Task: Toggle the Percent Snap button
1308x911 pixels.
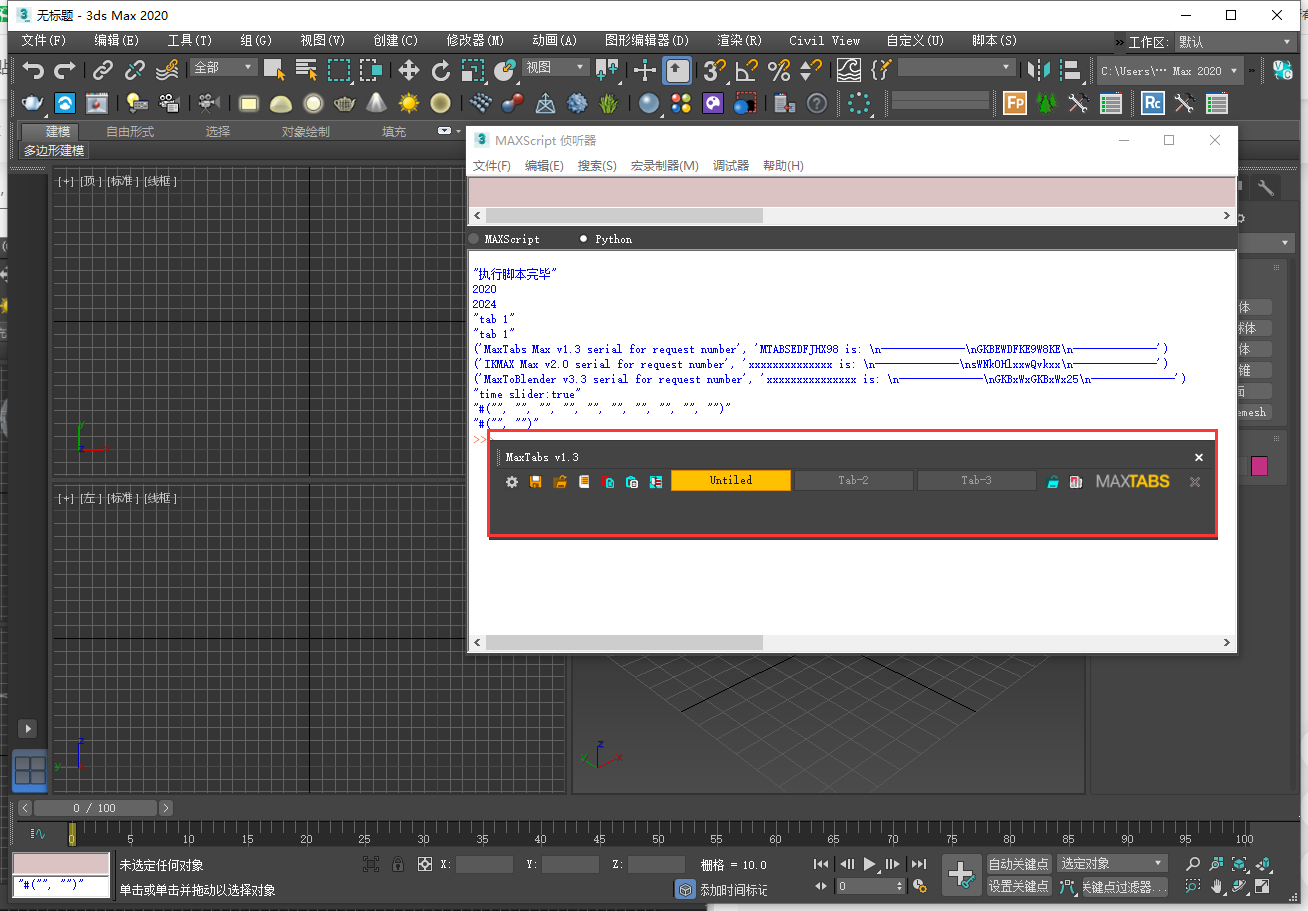Action: [x=779, y=69]
